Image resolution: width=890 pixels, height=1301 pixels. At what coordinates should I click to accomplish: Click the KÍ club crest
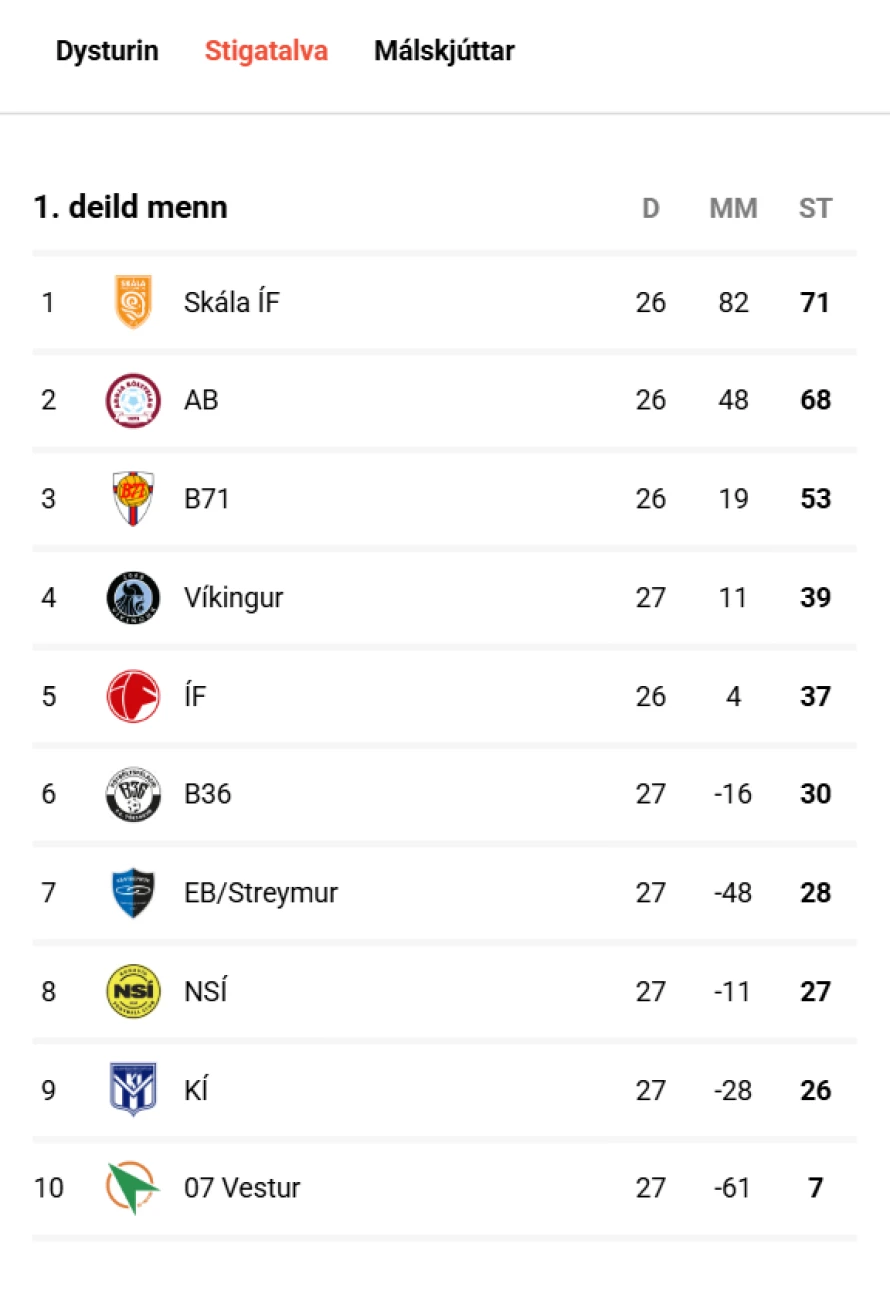133,1089
